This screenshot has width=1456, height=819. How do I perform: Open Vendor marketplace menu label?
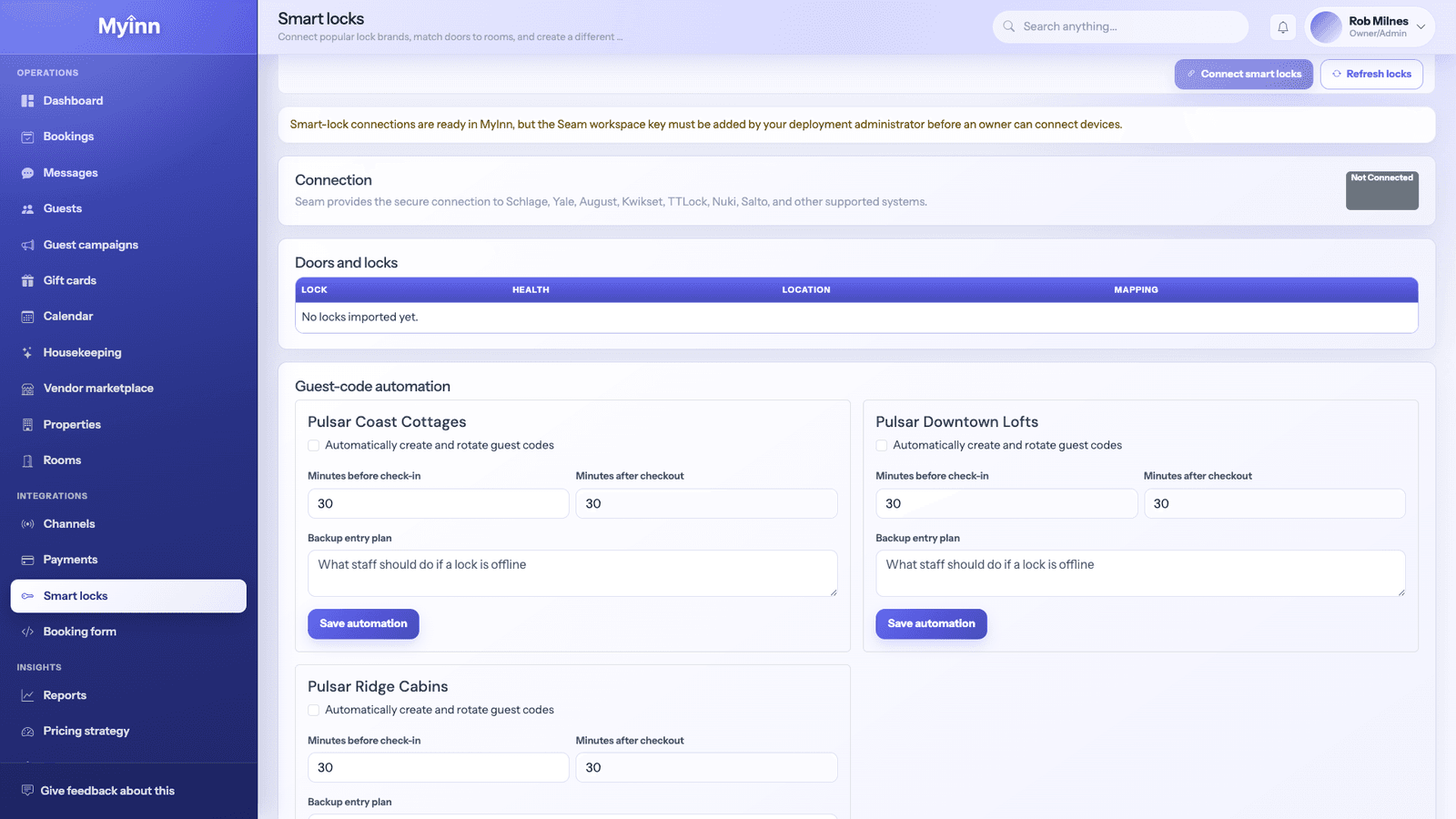coord(98,389)
